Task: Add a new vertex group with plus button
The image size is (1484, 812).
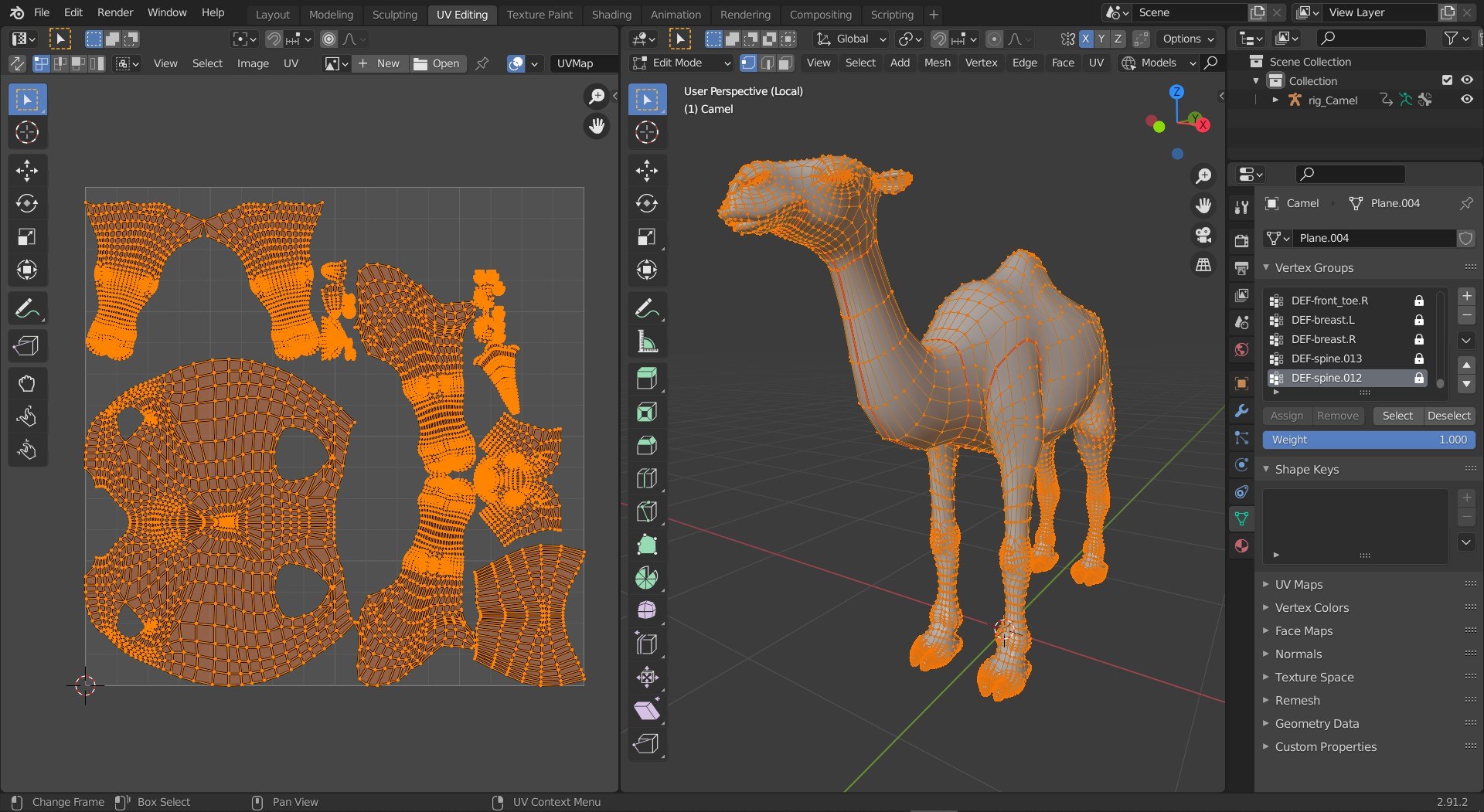Action: click(1466, 296)
